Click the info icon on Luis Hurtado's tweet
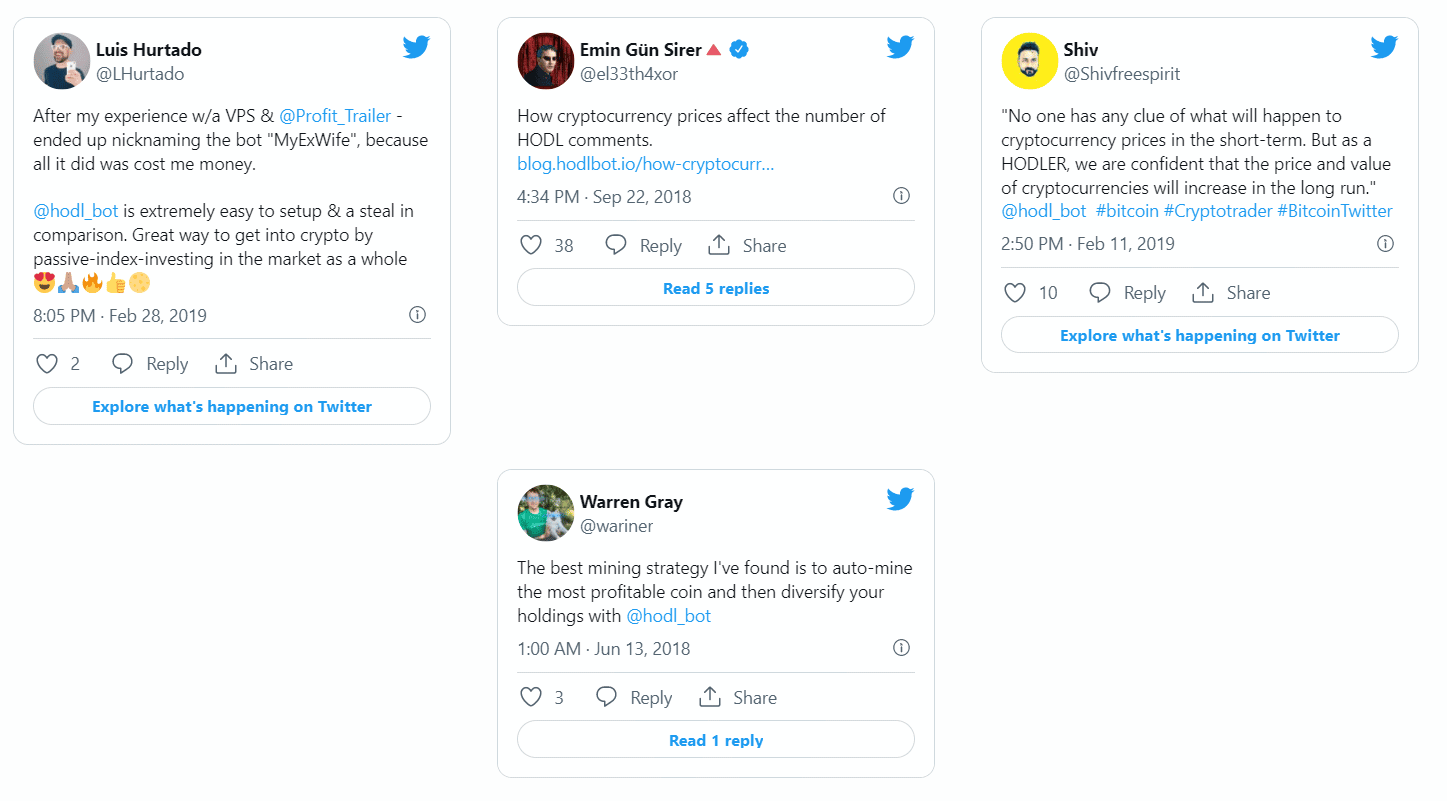Screen dimensions: 1447x801 [417, 315]
